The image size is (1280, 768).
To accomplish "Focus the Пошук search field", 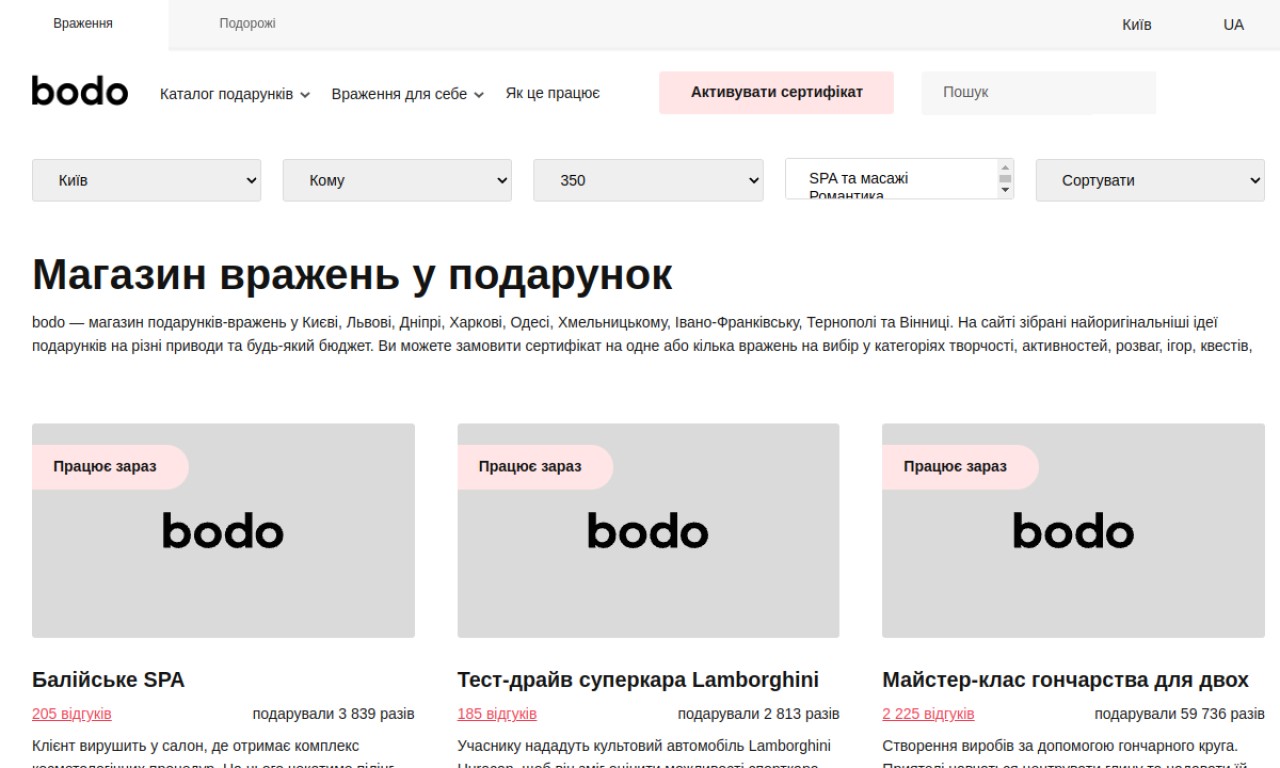I will pos(1038,92).
